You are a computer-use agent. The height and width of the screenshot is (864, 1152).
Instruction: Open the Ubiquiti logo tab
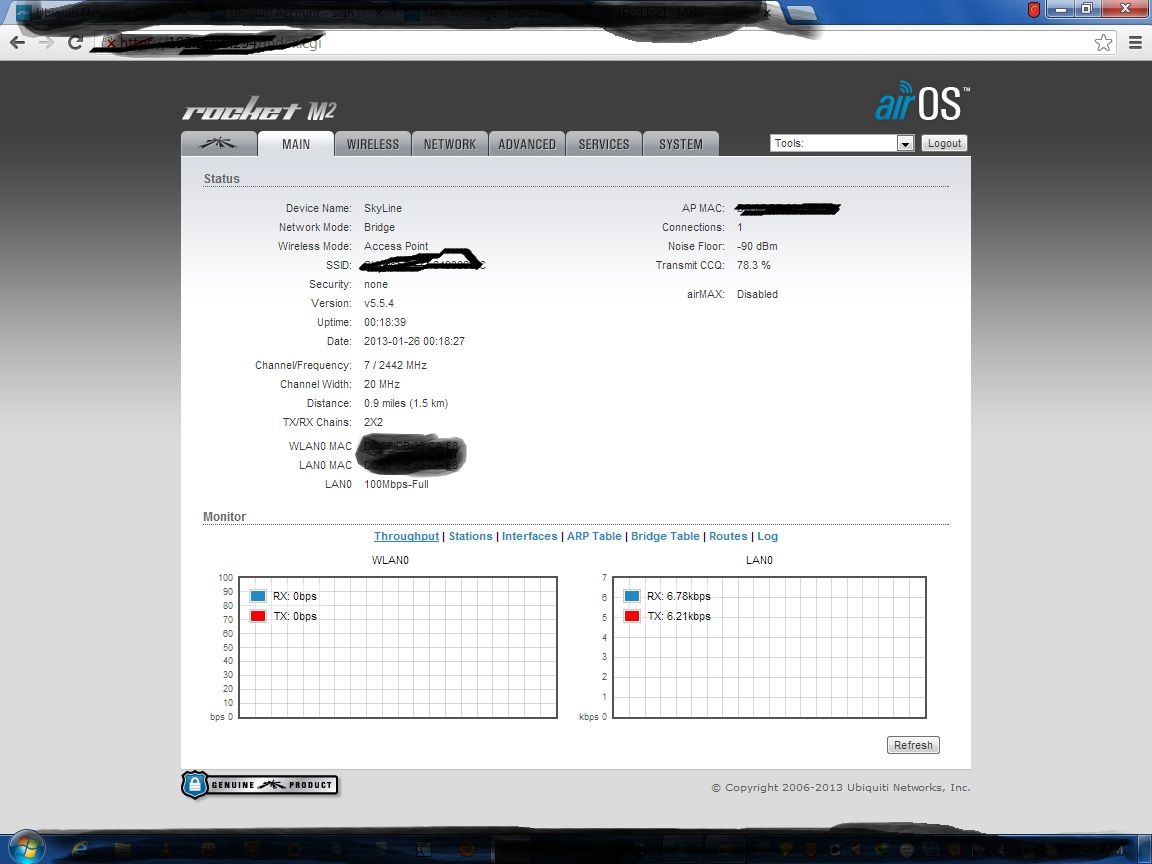219,144
